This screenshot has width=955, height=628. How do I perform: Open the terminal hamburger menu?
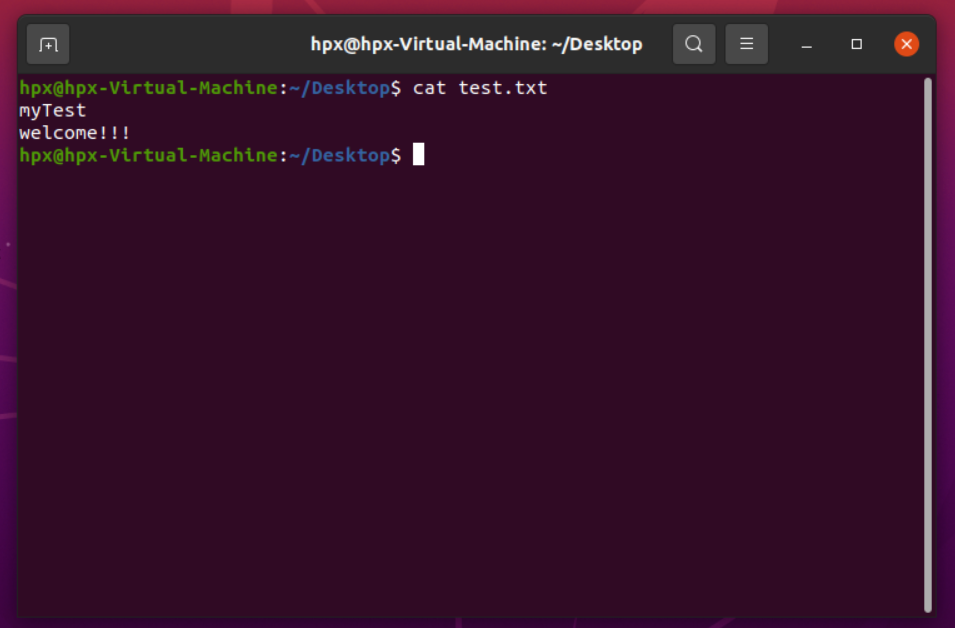pyautogui.click(x=746, y=44)
